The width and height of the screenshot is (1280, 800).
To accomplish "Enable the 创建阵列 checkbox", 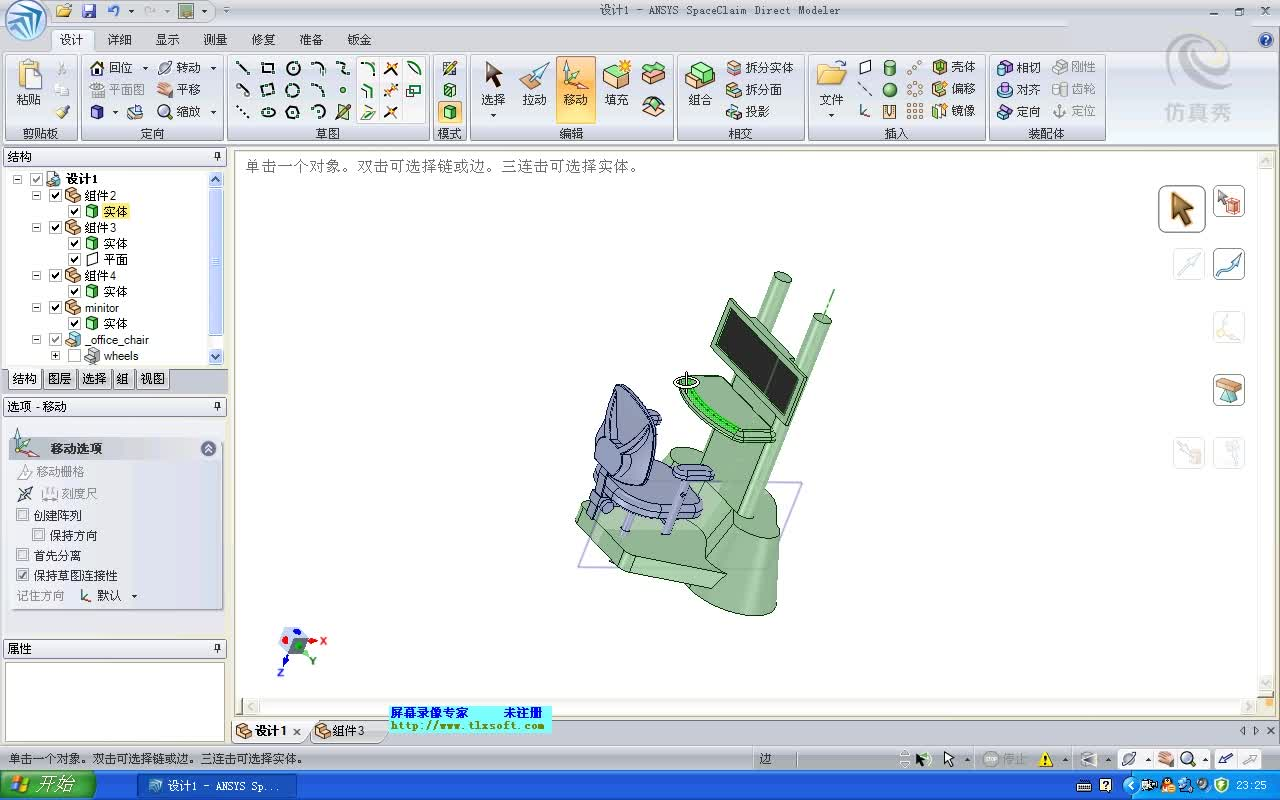I will point(22,514).
